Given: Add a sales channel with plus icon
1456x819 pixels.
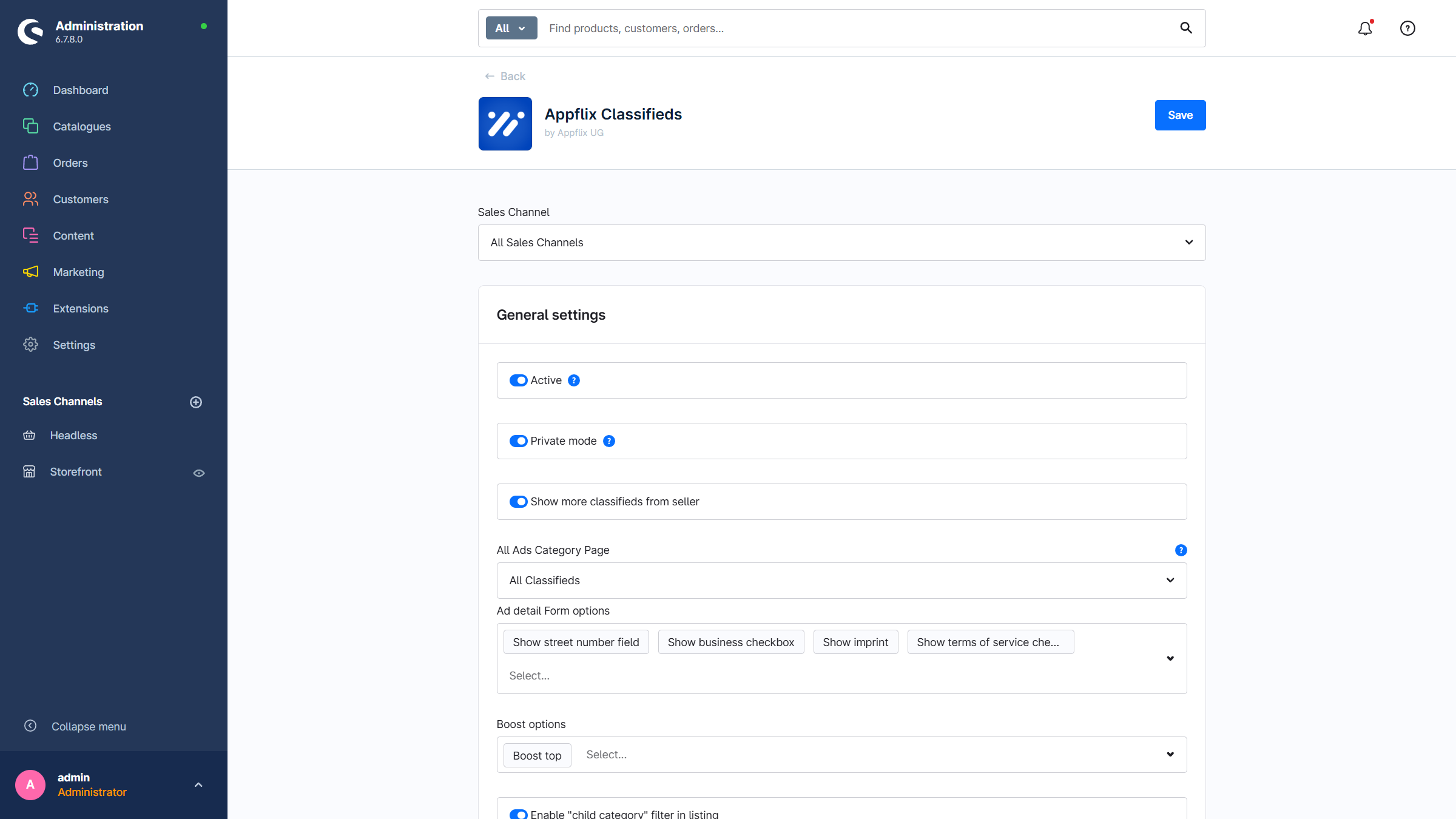Looking at the screenshot, I should [x=195, y=402].
